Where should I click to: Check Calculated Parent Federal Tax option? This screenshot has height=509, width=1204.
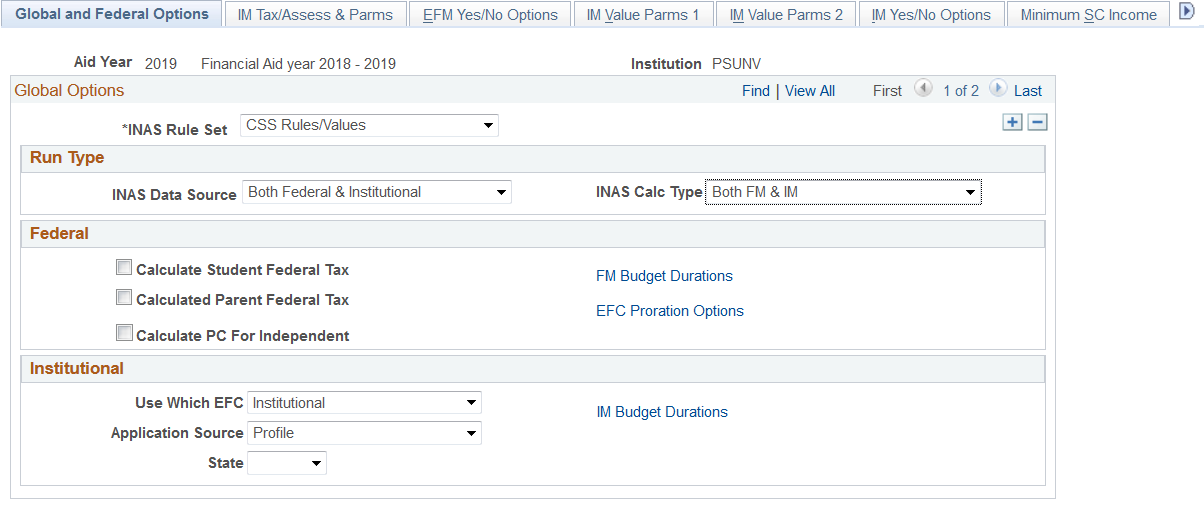(x=124, y=298)
